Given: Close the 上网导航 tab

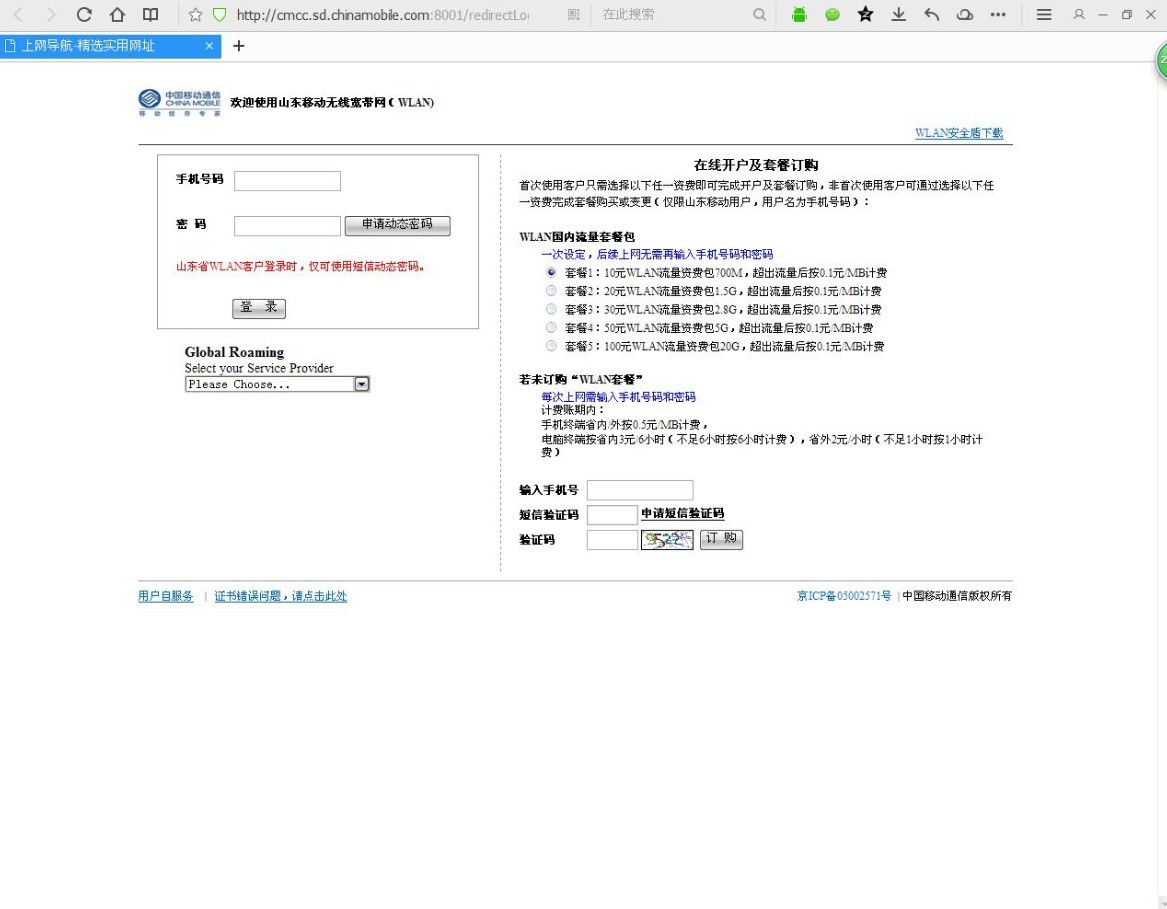Looking at the screenshot, I should (209, 46).
